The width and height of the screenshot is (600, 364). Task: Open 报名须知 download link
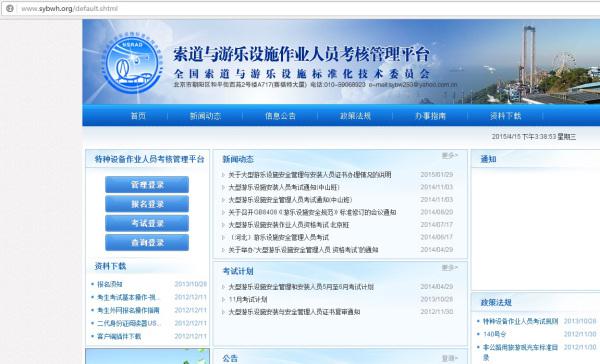(x=109, y=284)
